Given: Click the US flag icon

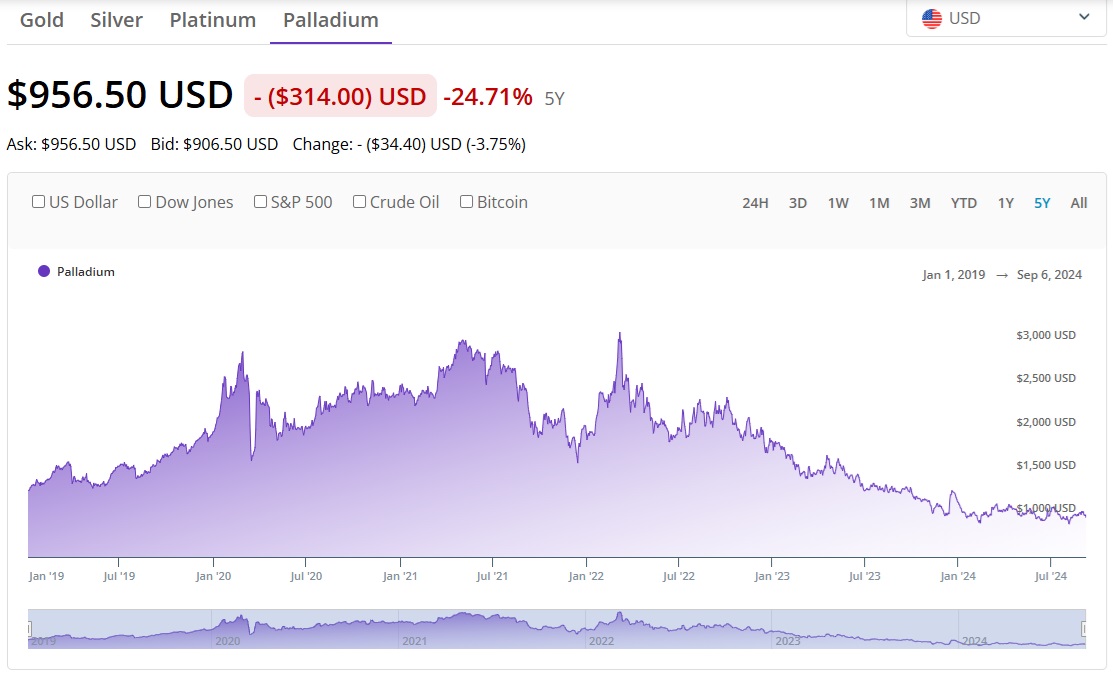Looking at the screenshot, I should [931, 18].
